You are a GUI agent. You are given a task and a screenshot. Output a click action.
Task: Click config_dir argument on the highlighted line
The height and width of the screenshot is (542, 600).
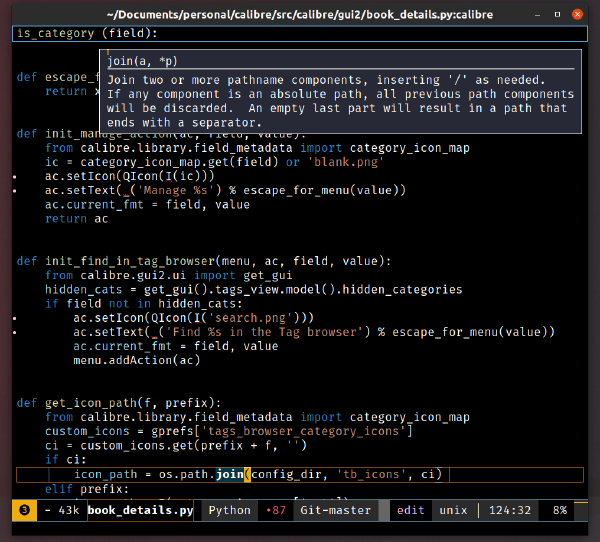(x=286, y=474)
